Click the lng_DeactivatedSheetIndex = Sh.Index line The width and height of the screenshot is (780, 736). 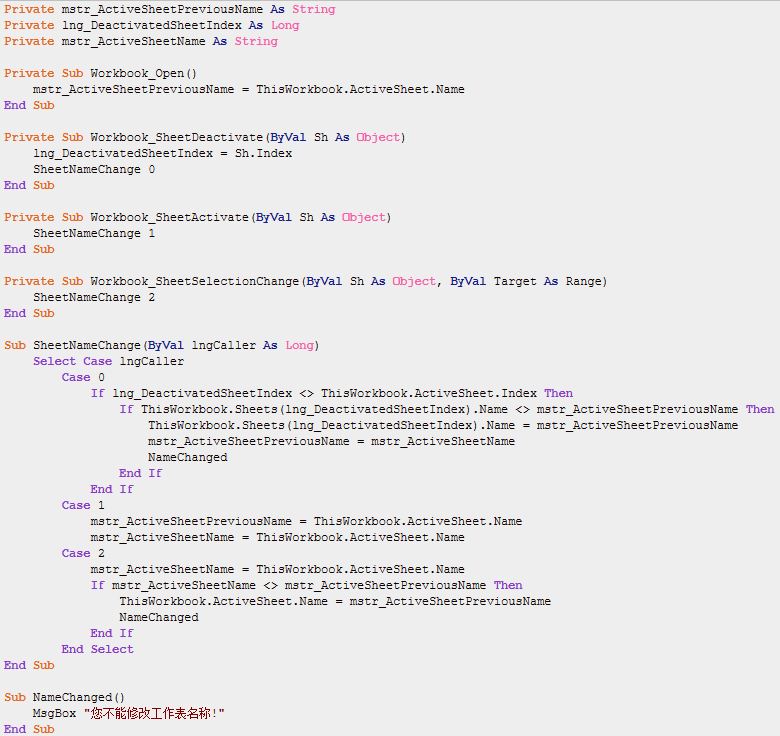pos(163,153)
